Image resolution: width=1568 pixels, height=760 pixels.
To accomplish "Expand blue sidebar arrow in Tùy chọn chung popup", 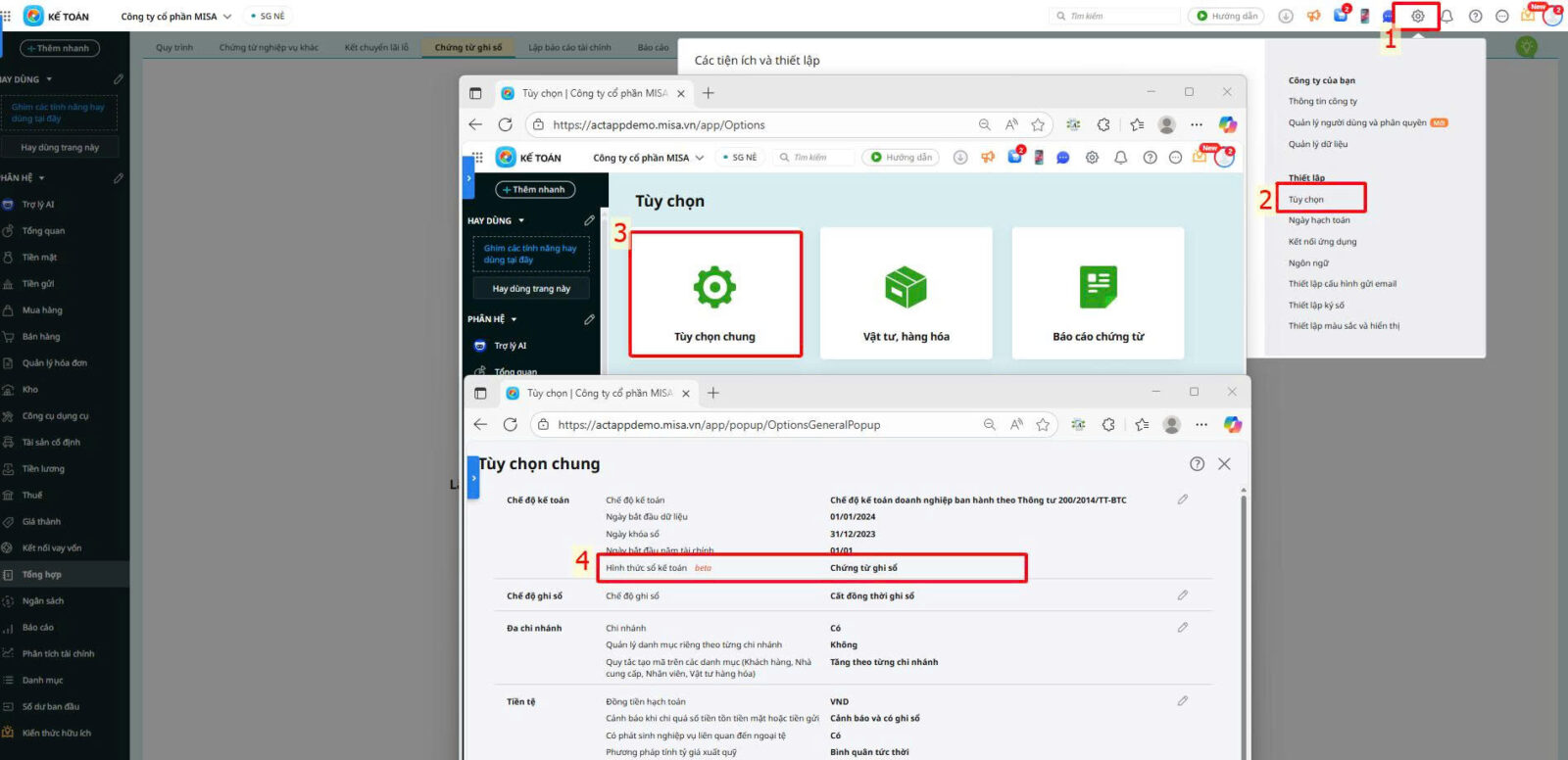I will 473,478.
